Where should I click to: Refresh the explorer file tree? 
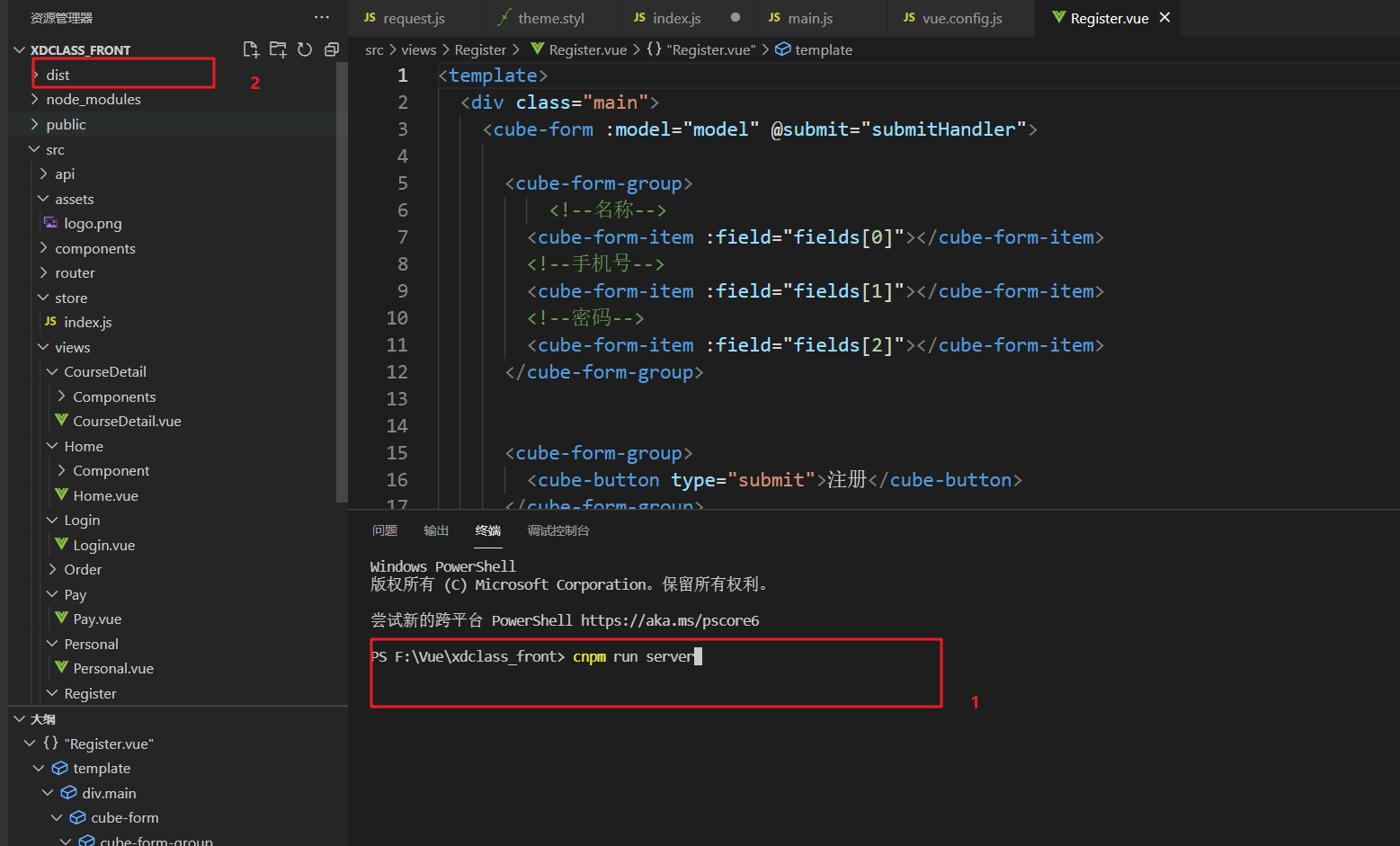click(x=305, y=49)
